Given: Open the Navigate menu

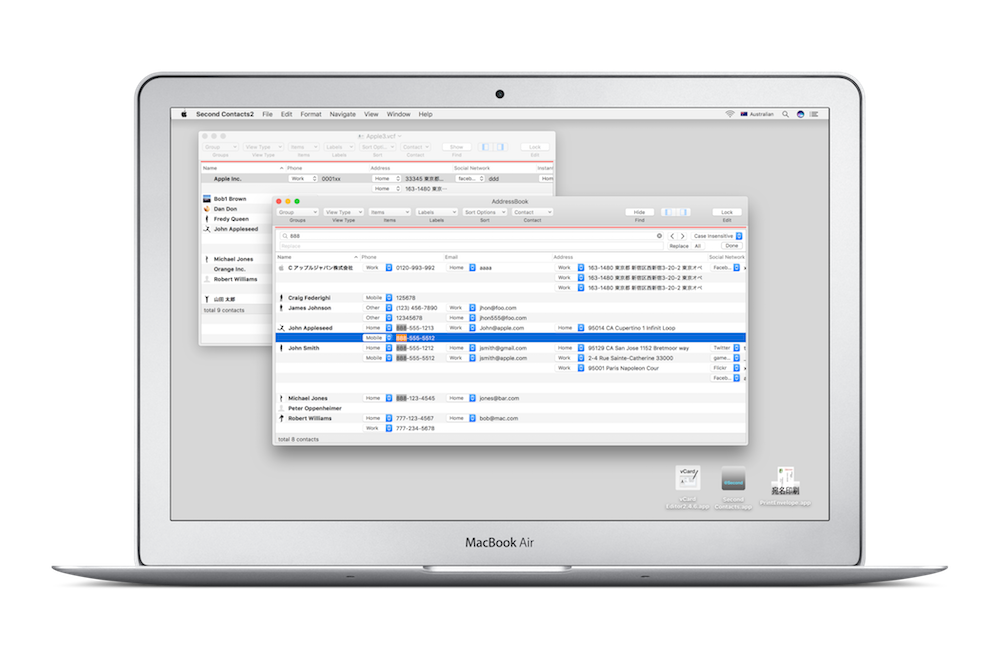Looking at the screenshot, I should (x=342, y=114).
